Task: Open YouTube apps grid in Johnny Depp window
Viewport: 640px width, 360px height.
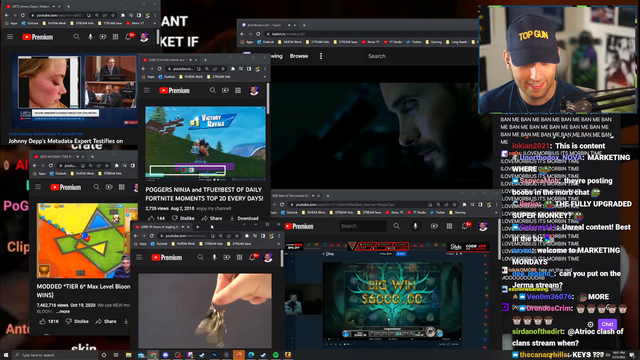Action: (x=116, y=37)
